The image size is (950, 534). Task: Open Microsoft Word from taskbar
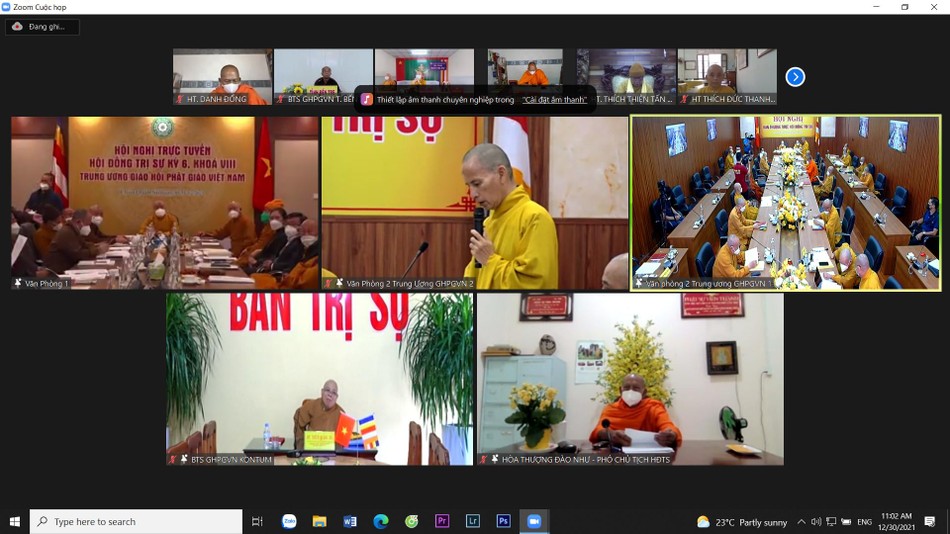pyautogui.click(x=350, y=521)
